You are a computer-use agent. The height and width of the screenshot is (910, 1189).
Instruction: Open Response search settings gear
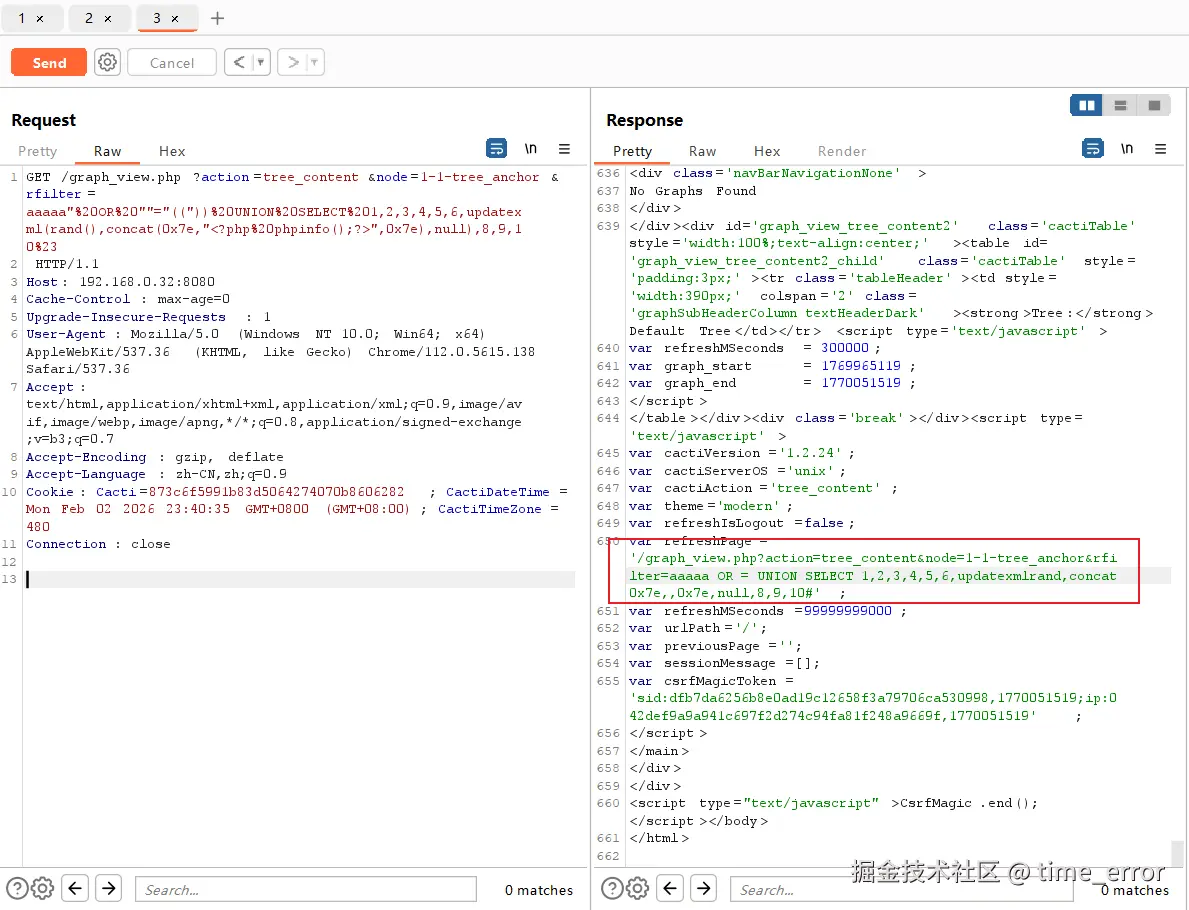(637, 888)
